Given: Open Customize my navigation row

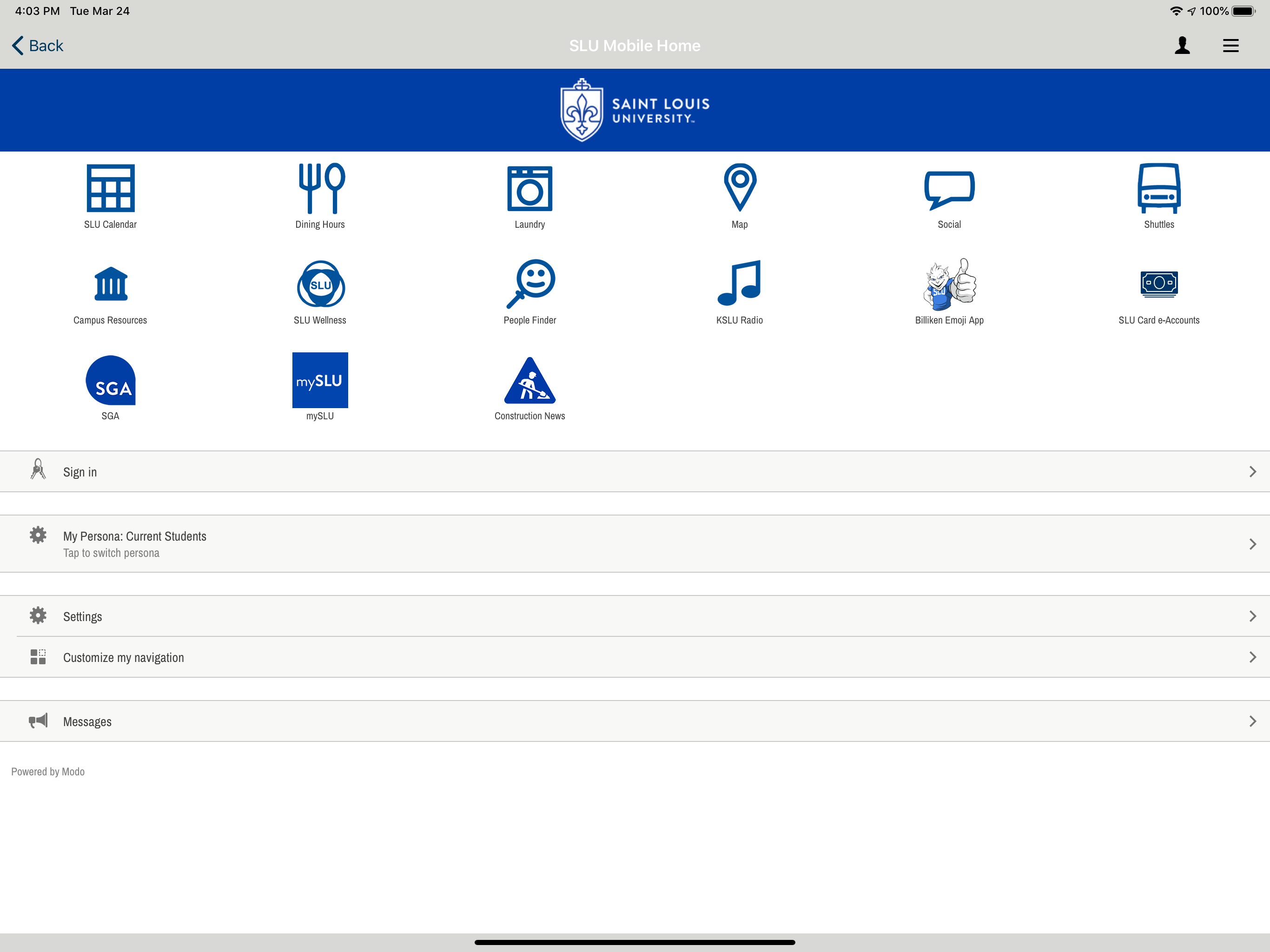Looking at the screenshot, I should tap(635, 657).
